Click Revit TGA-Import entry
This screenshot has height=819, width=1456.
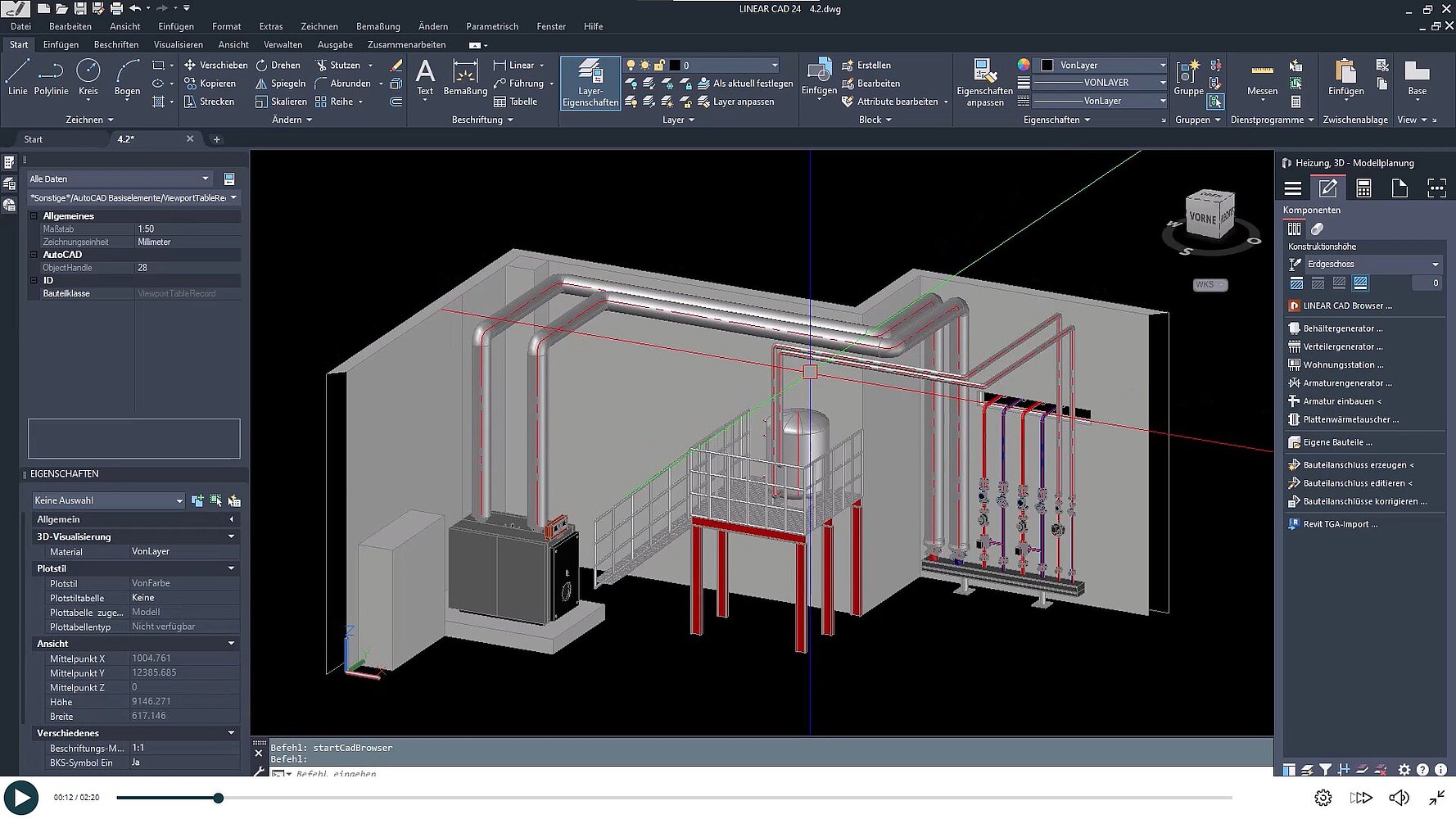pyautogui.click(x=1340, y=524)
